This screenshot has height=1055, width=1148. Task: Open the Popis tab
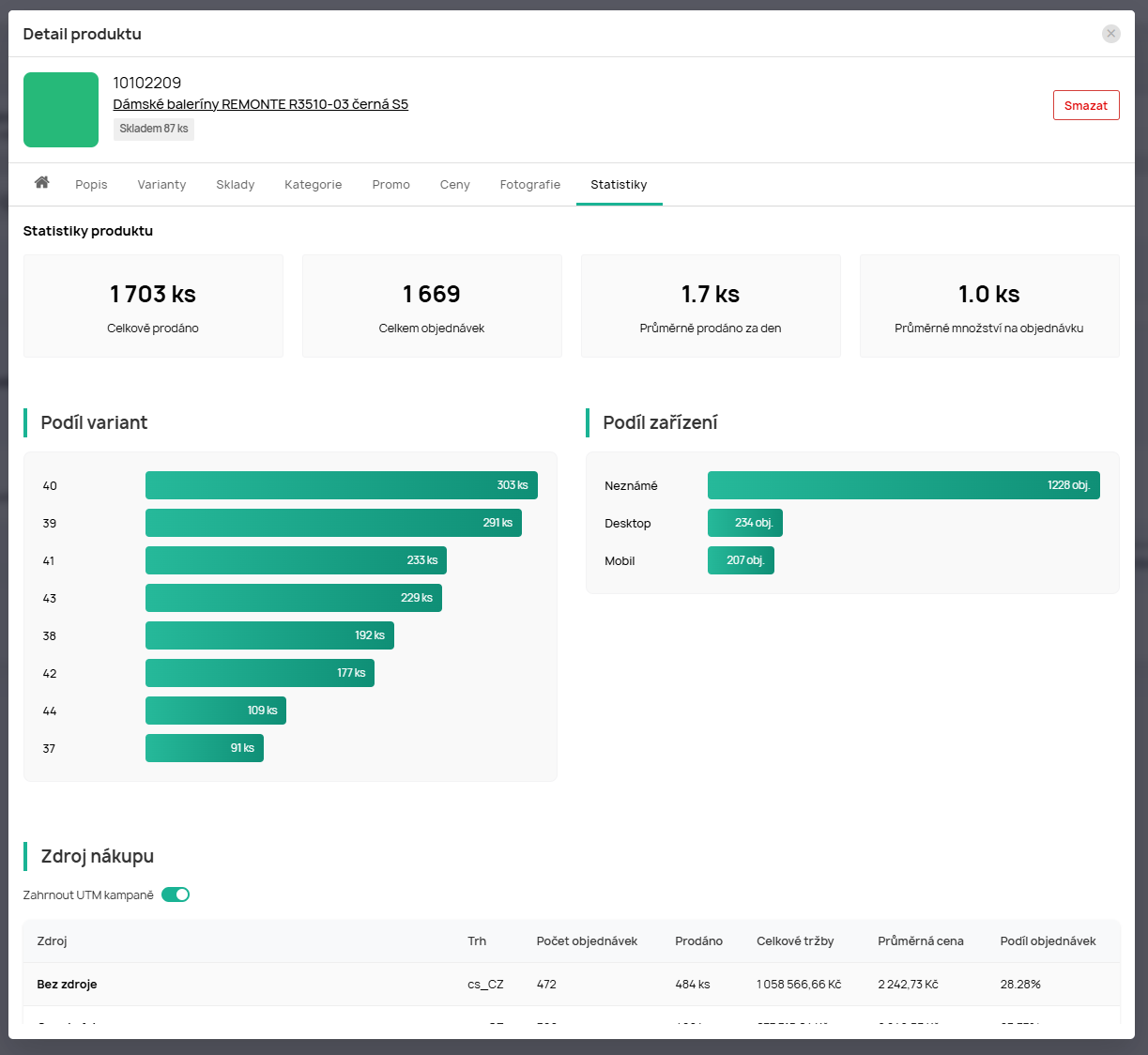tap(91, 185)
